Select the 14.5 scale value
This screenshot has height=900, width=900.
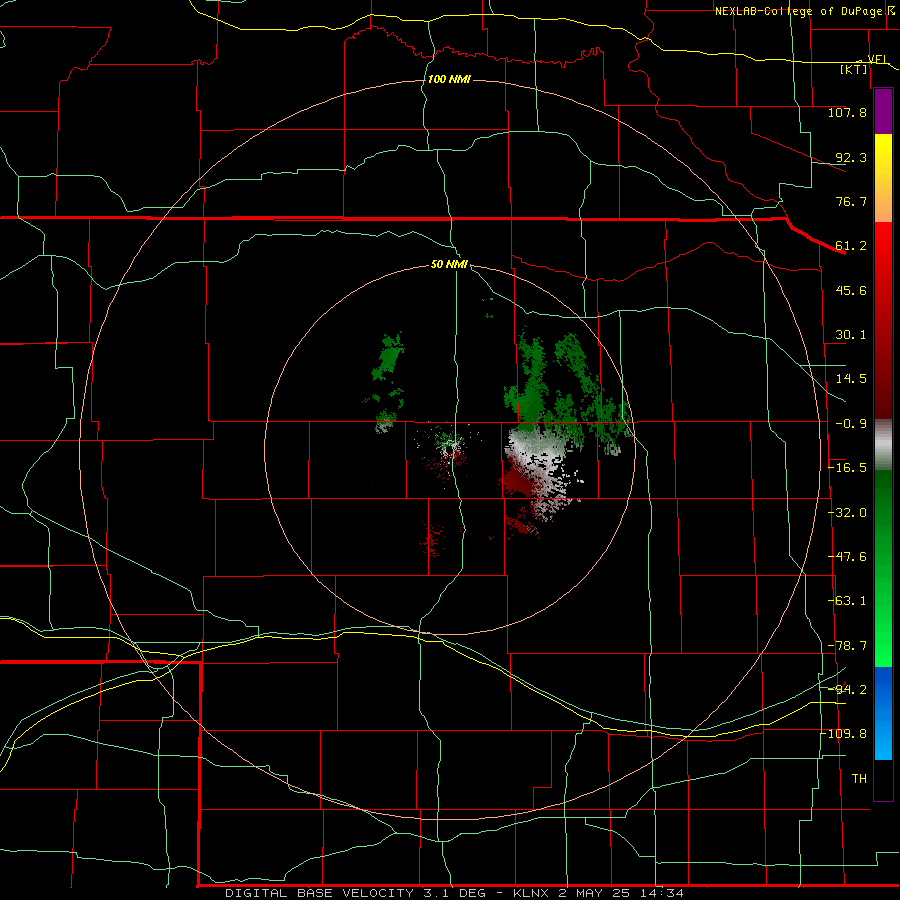click(851, 379)
